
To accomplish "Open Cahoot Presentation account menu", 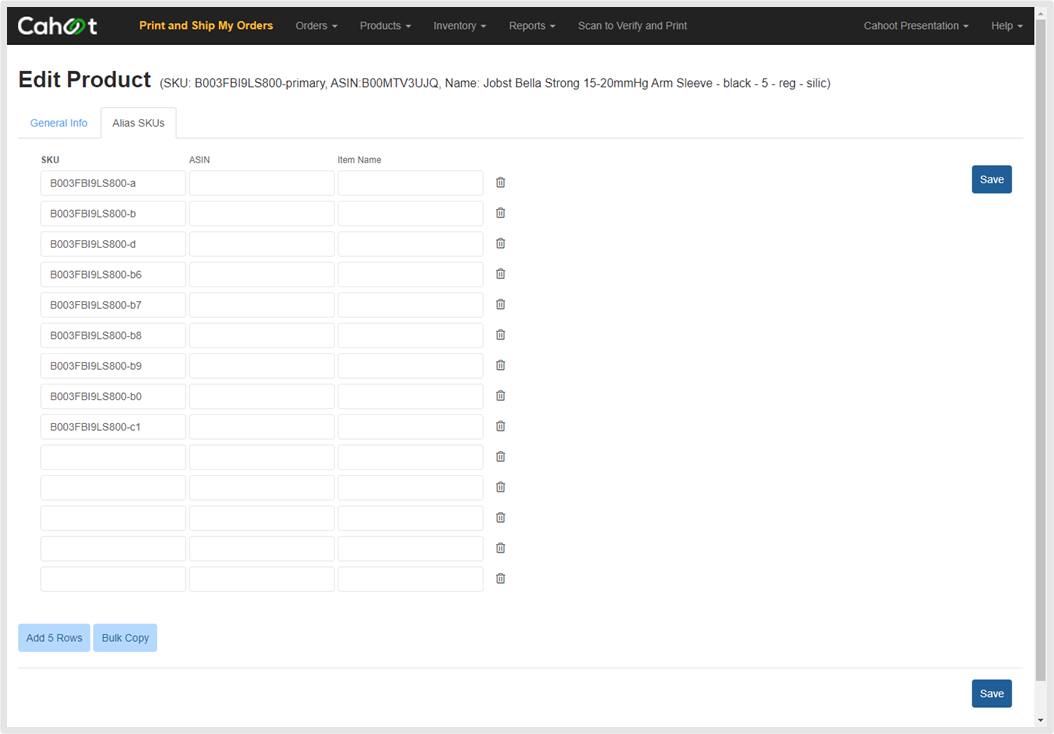I will pyautogui.click(x=916, y=26).
